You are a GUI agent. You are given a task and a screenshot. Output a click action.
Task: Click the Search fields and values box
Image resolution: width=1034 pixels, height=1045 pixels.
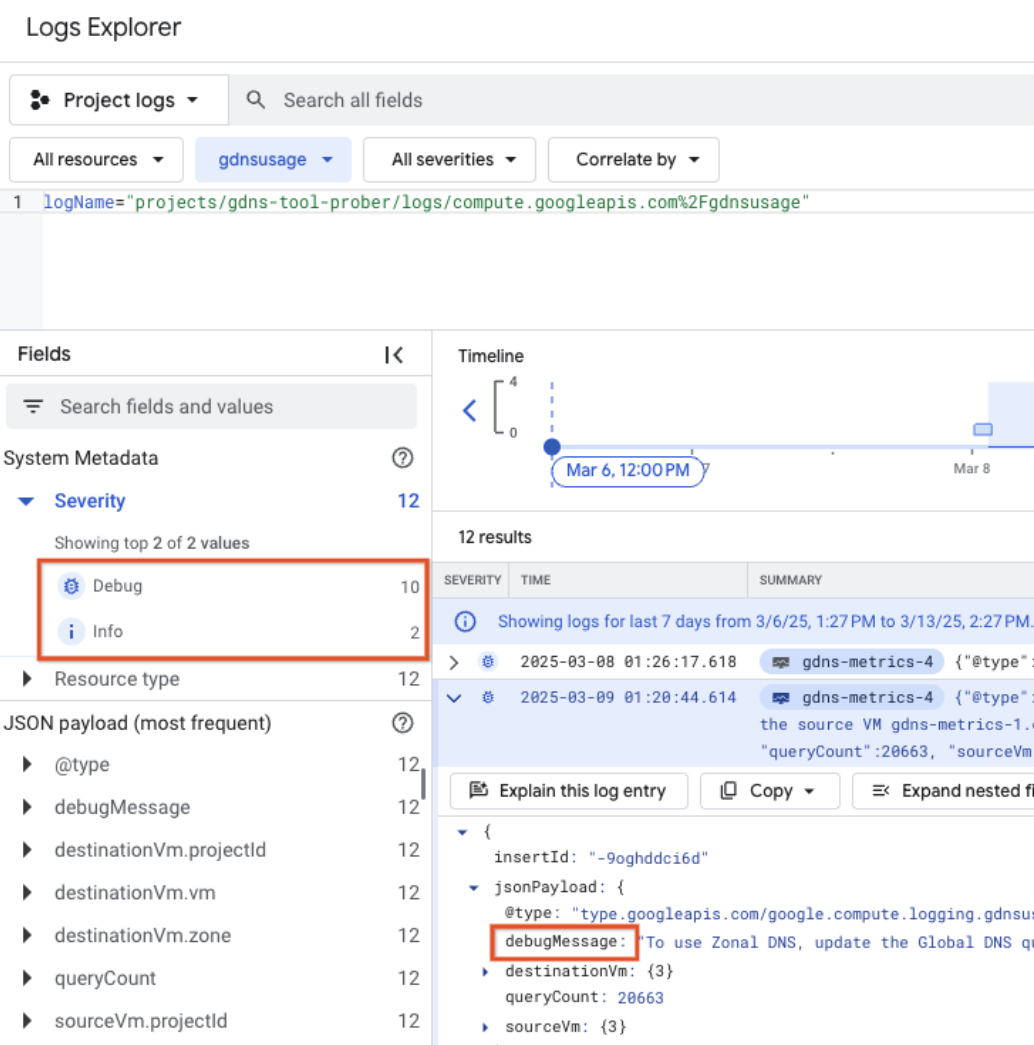click(211, 407)
